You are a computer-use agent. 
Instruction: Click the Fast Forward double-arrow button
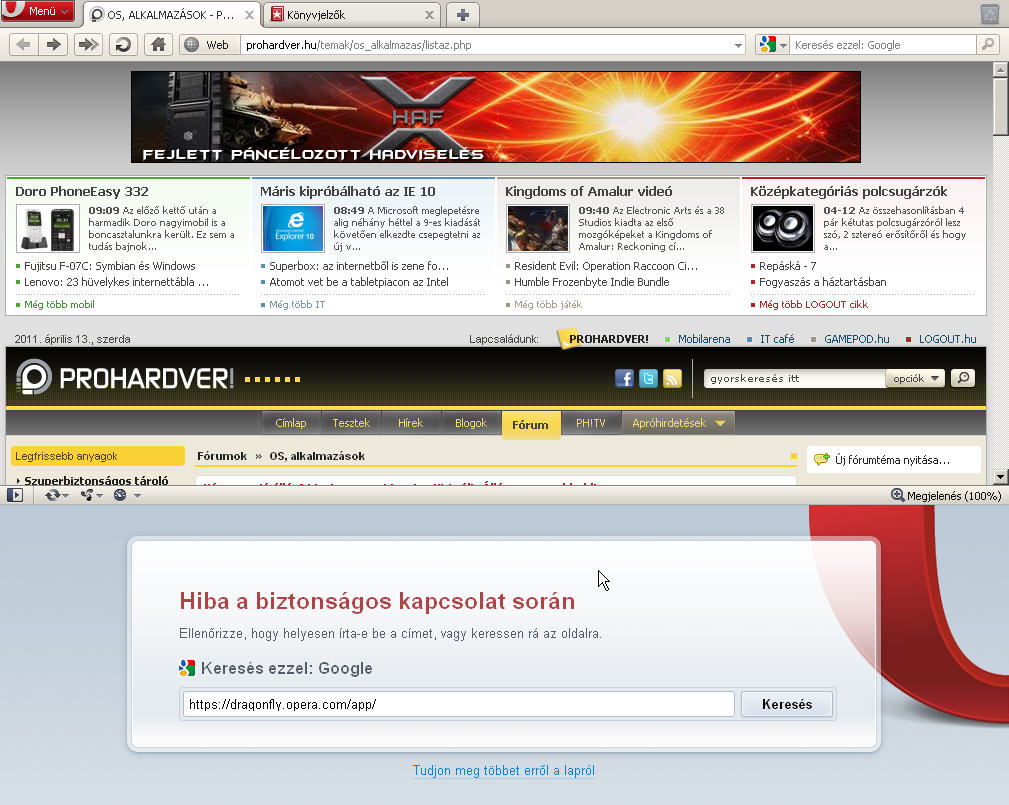88,44
